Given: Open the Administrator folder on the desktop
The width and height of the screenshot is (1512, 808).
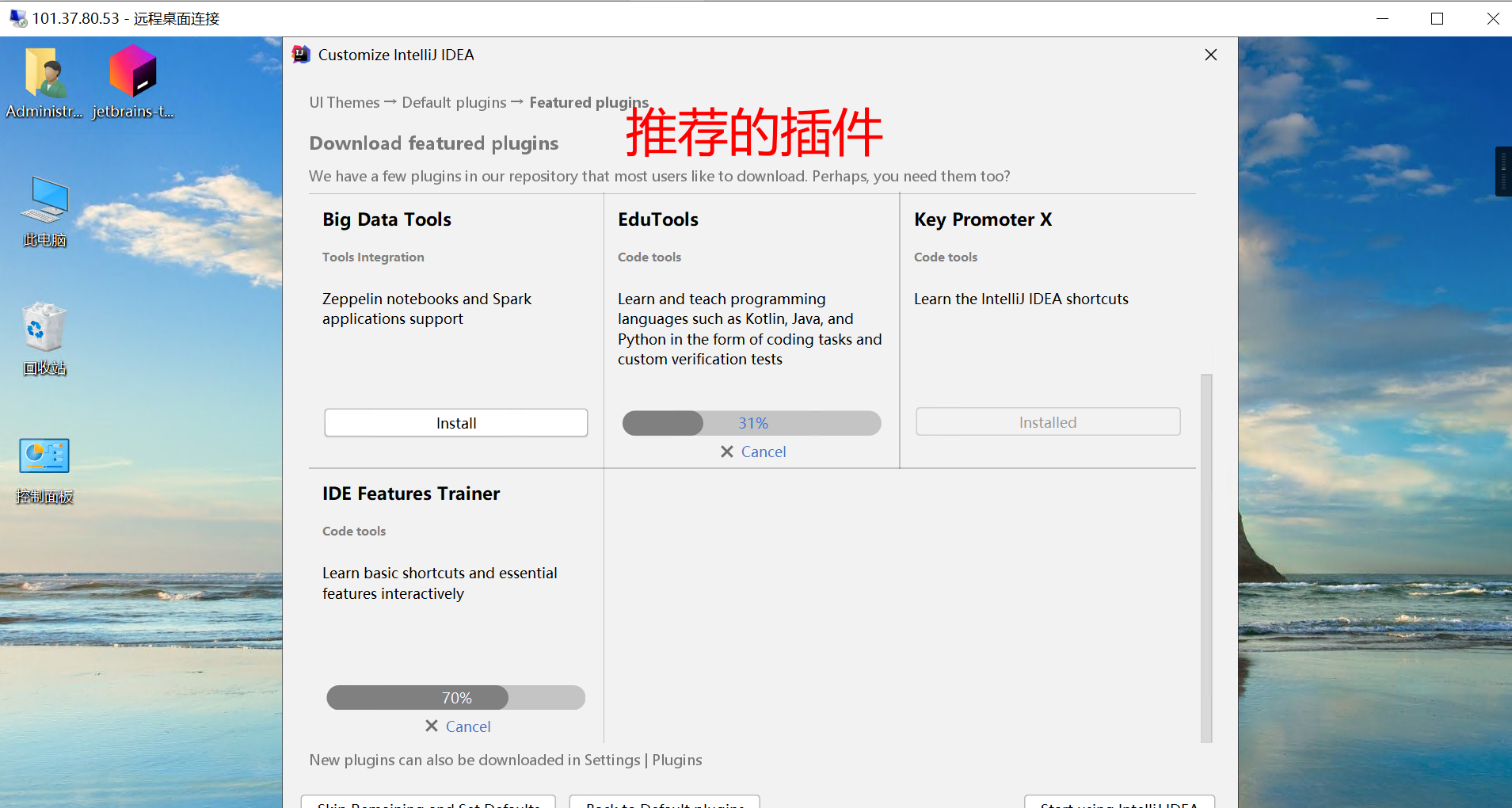Looking at the screenshot, I should coord(44,83).
